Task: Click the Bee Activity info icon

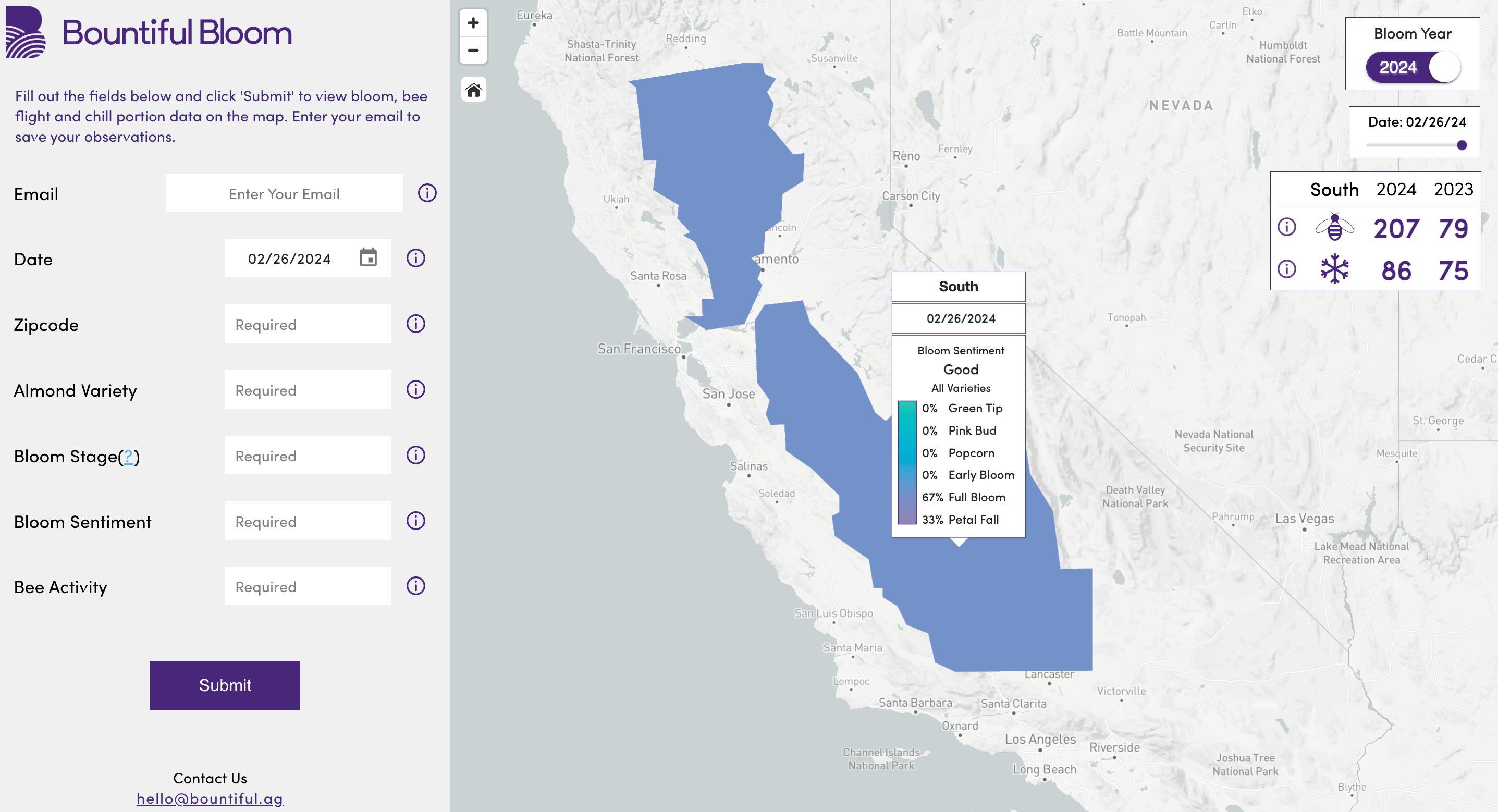Action: coord(416,586)
